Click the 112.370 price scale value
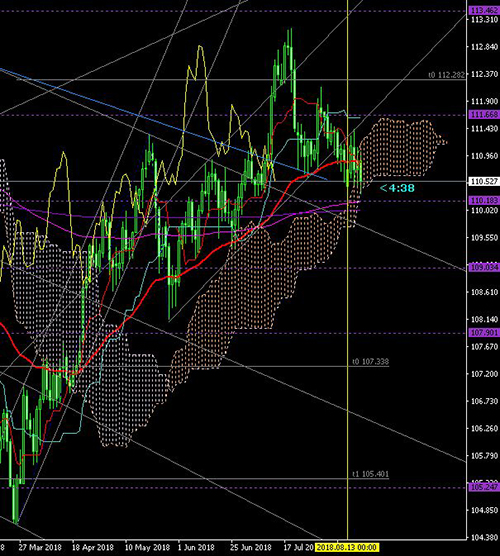Screen dimensions: 500x556 click(x=485, y=74)
